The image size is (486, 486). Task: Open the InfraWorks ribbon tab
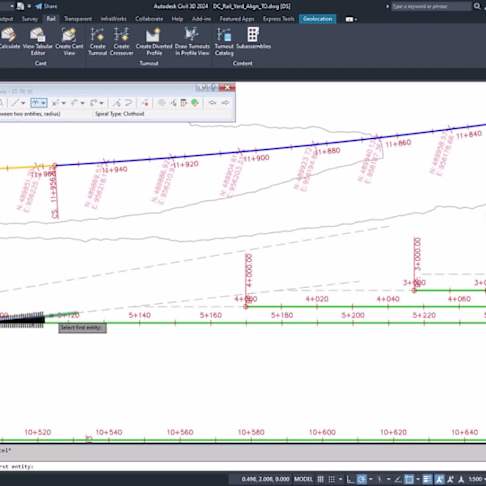tap(113, 19)
